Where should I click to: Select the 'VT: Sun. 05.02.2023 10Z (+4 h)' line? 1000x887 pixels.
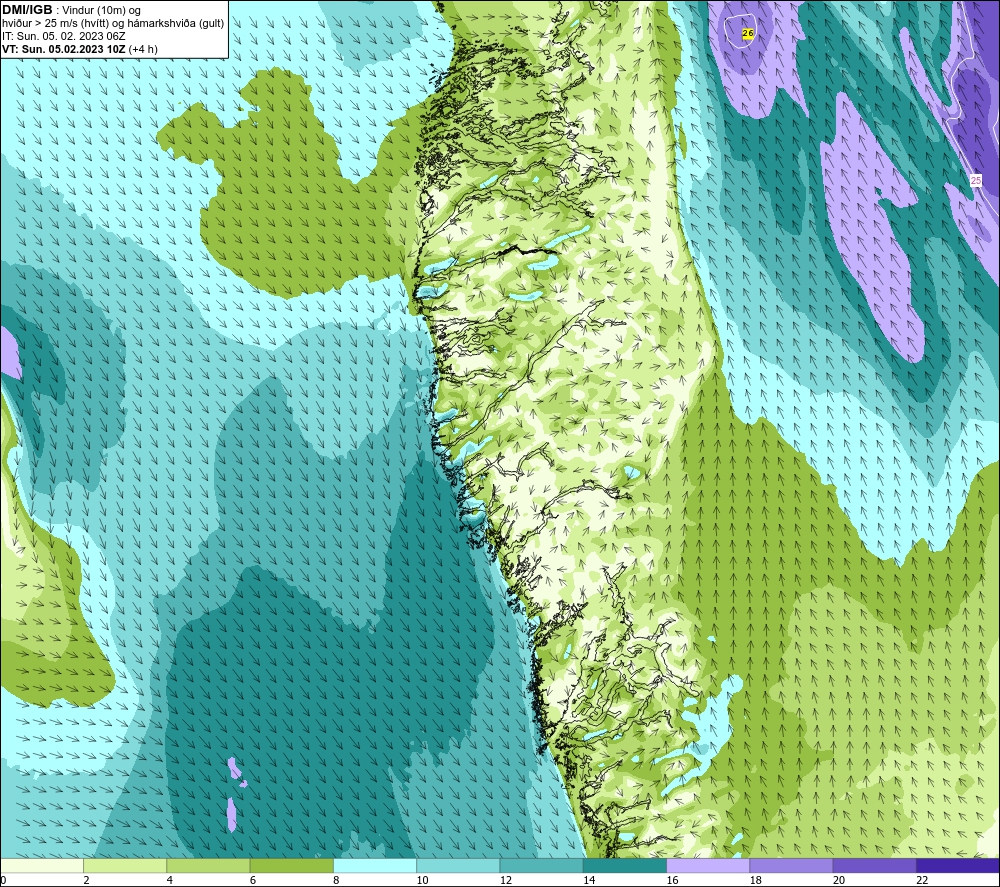point(80,49)
